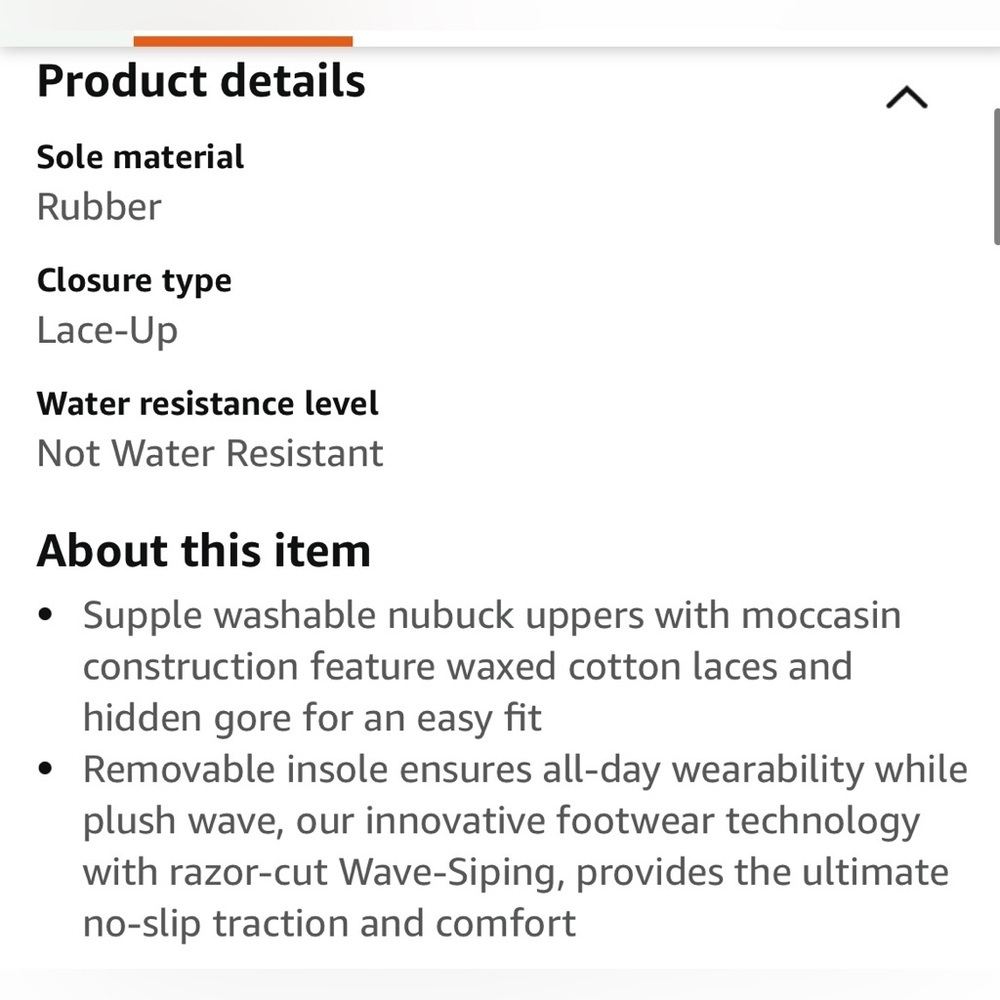
Task: Click the no-slip traction and comfort line
Action: pos(329,923)
